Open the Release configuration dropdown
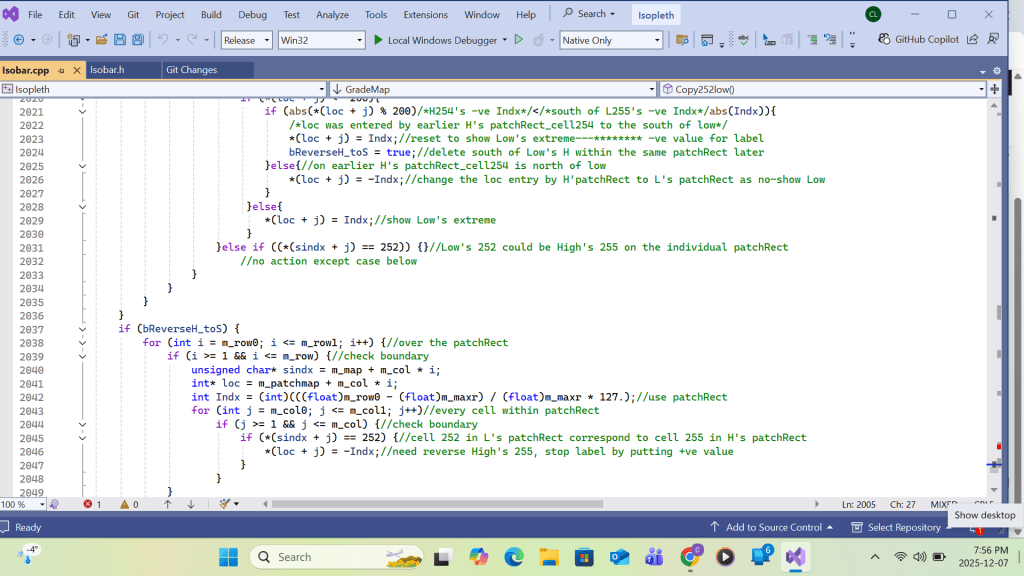 pos(246,40)
